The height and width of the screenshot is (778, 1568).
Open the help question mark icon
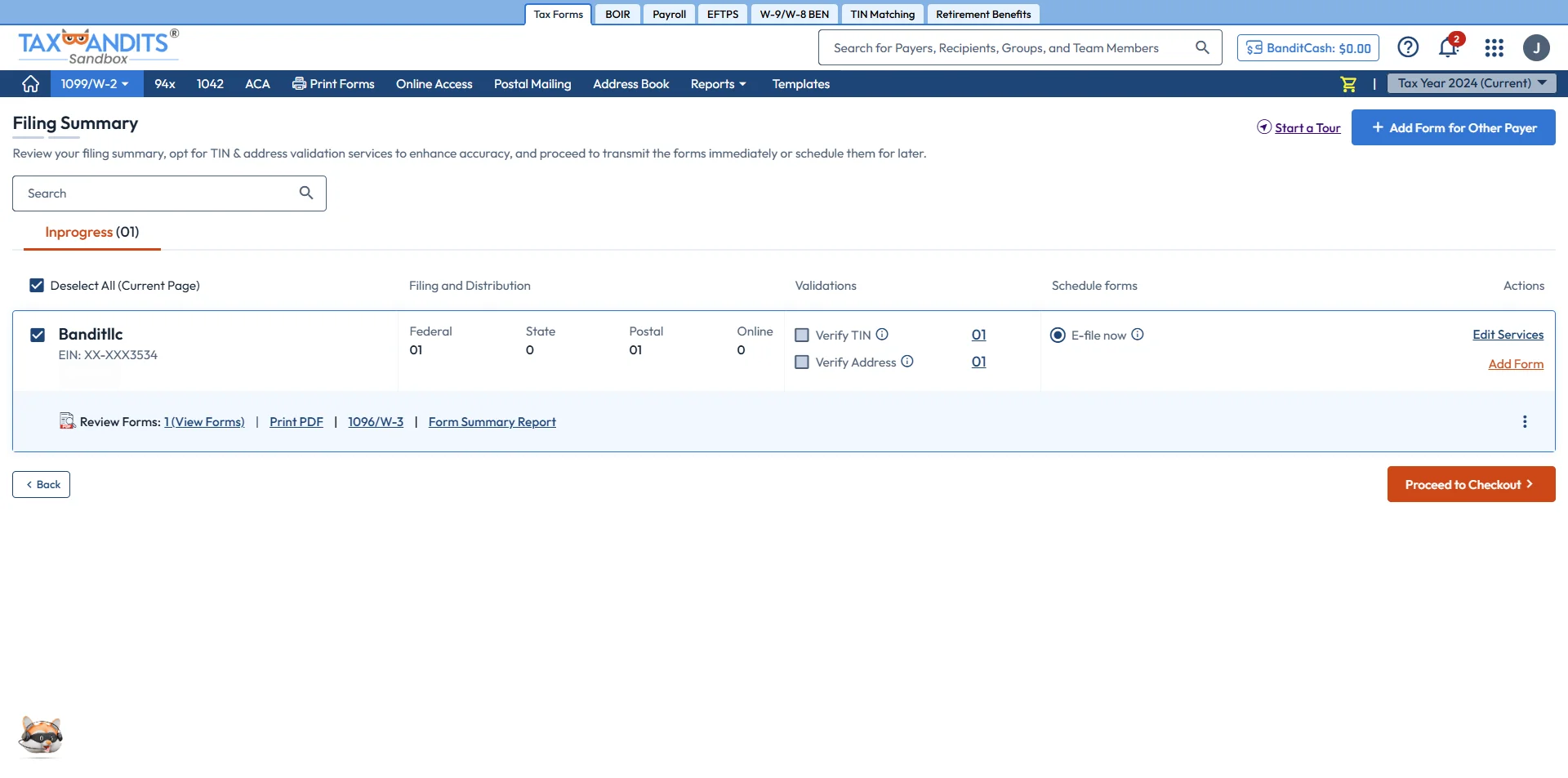[1408, 47]
